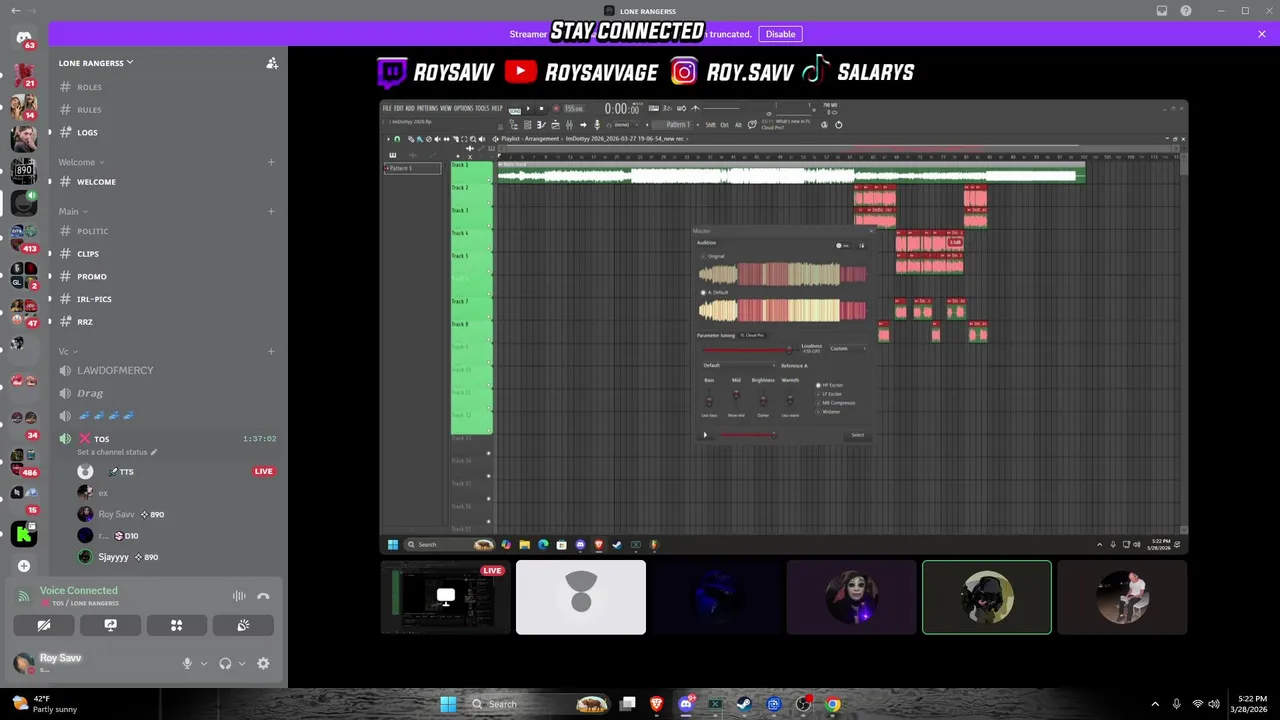This screenshot has height=720, width=1280.
Task: Open the LIVE stream thumbnail tile
Action: tap(445, 597)
